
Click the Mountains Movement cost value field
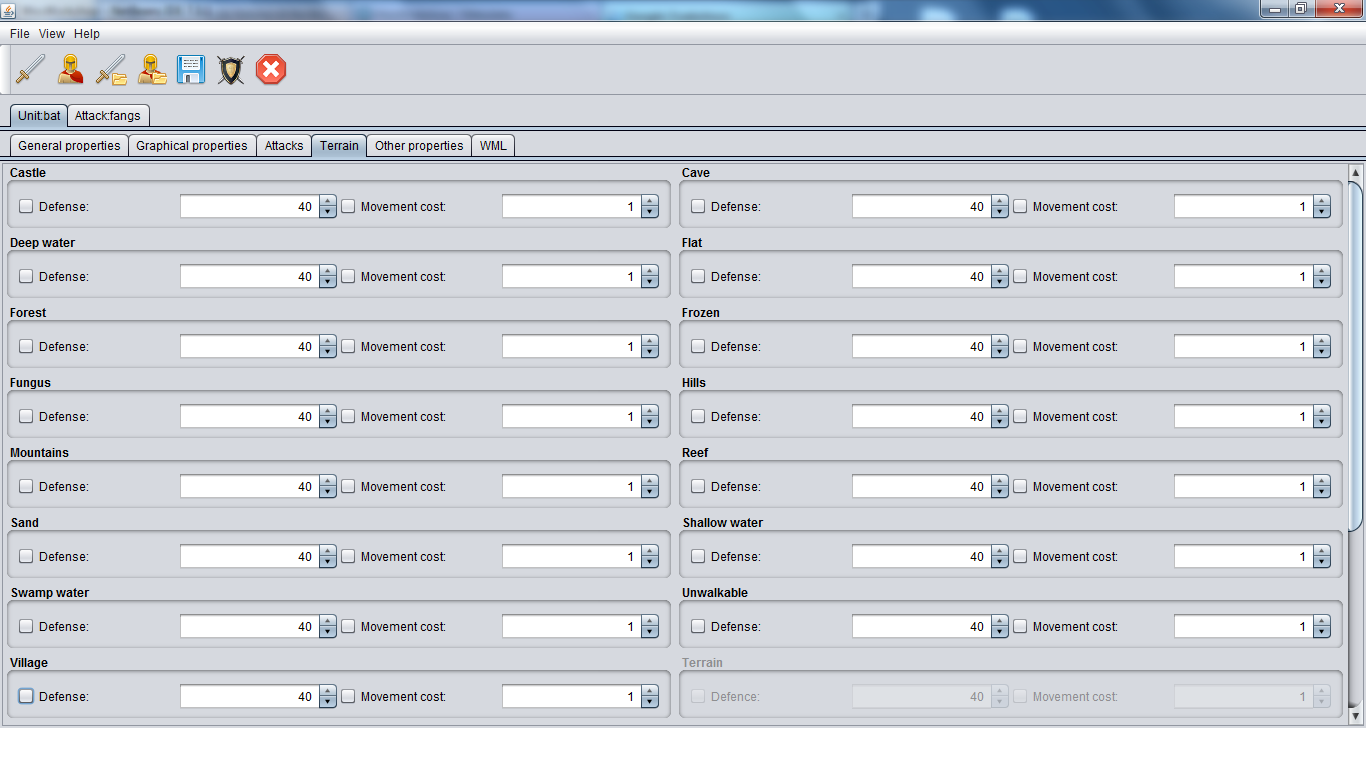[x=572, y=487]
